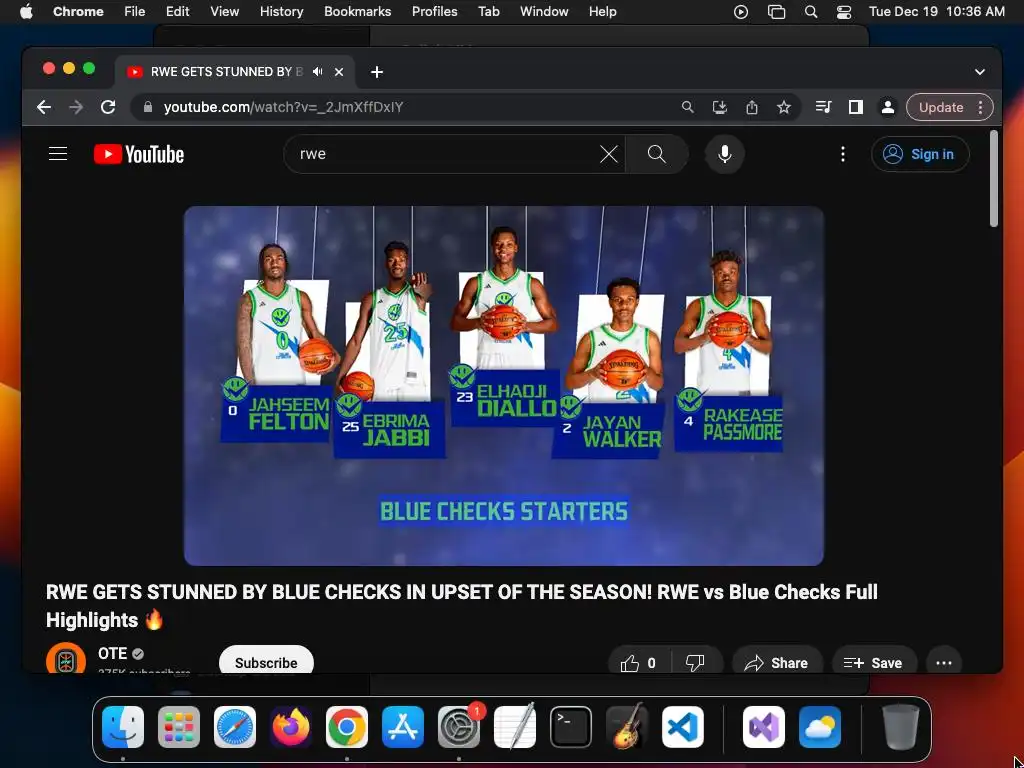Start voice search with microphone icon
The height and width of the screenshot is (768, 1024).
point(724,154)
